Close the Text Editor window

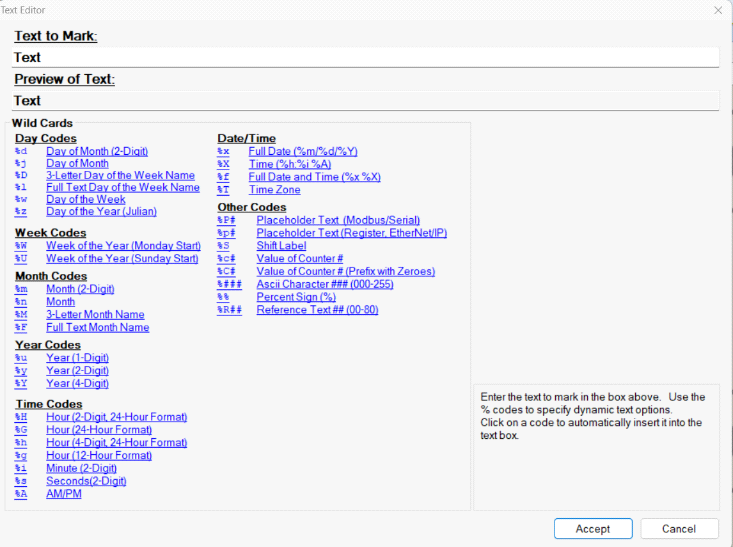(717, 9)
